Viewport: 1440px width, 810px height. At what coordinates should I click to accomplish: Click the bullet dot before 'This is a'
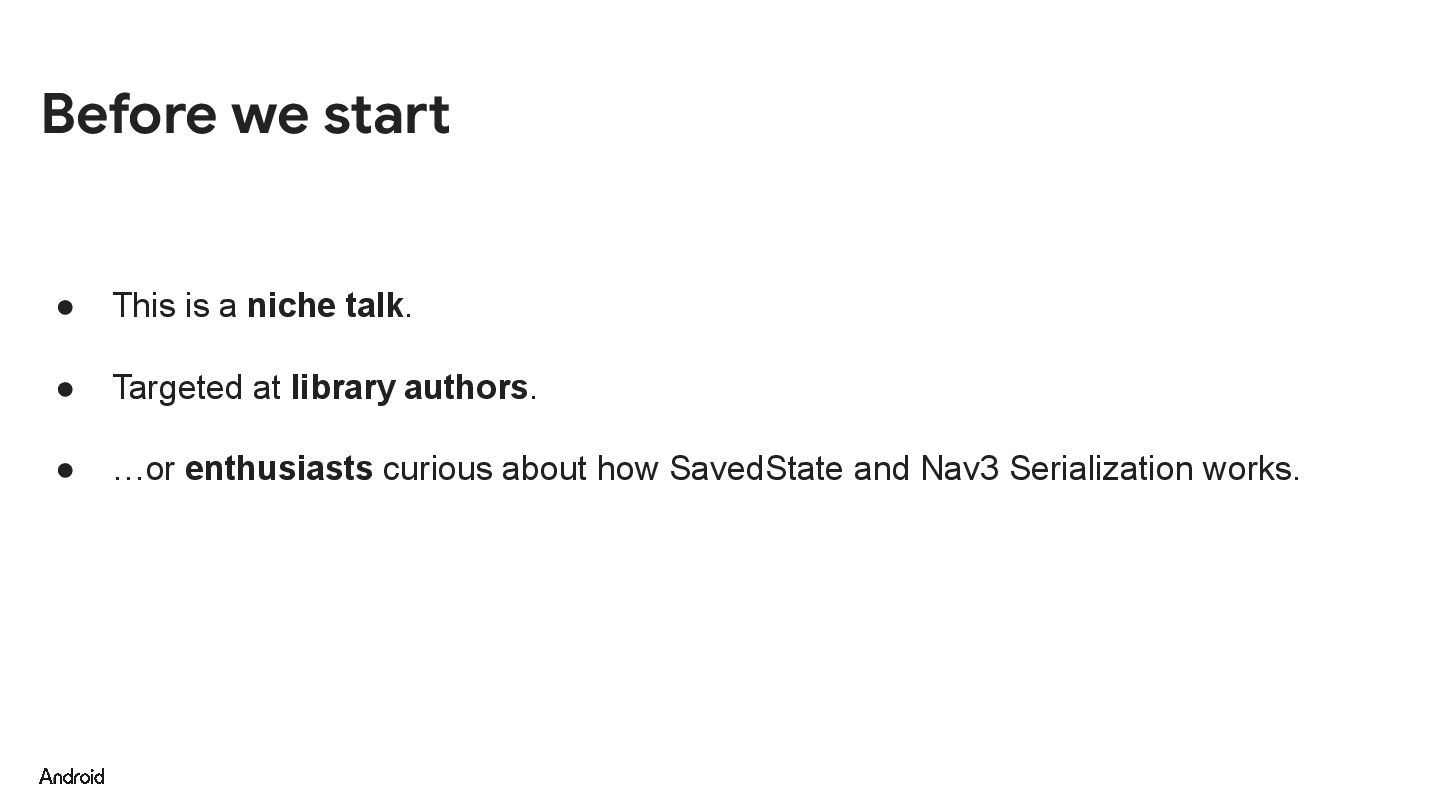pyautogui.click(x=66, y=307)
